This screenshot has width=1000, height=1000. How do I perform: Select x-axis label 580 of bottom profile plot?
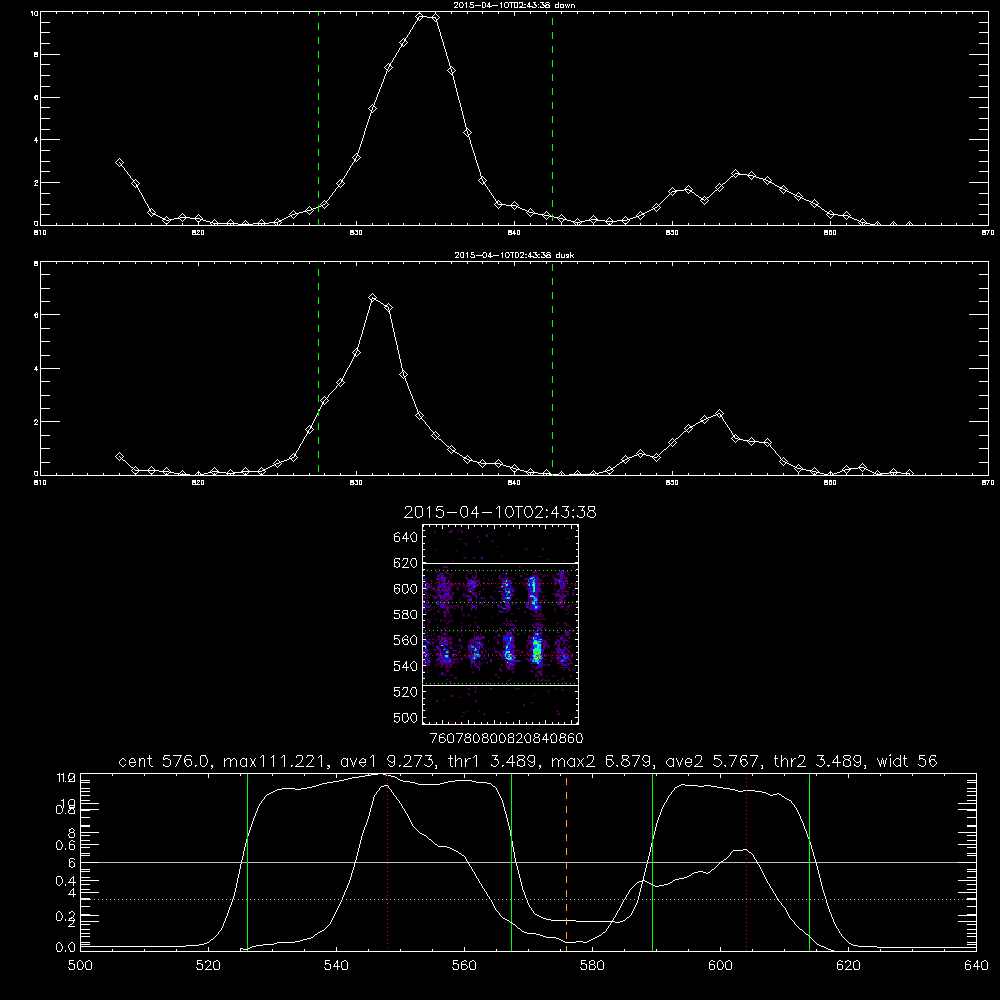coord(592,966)
